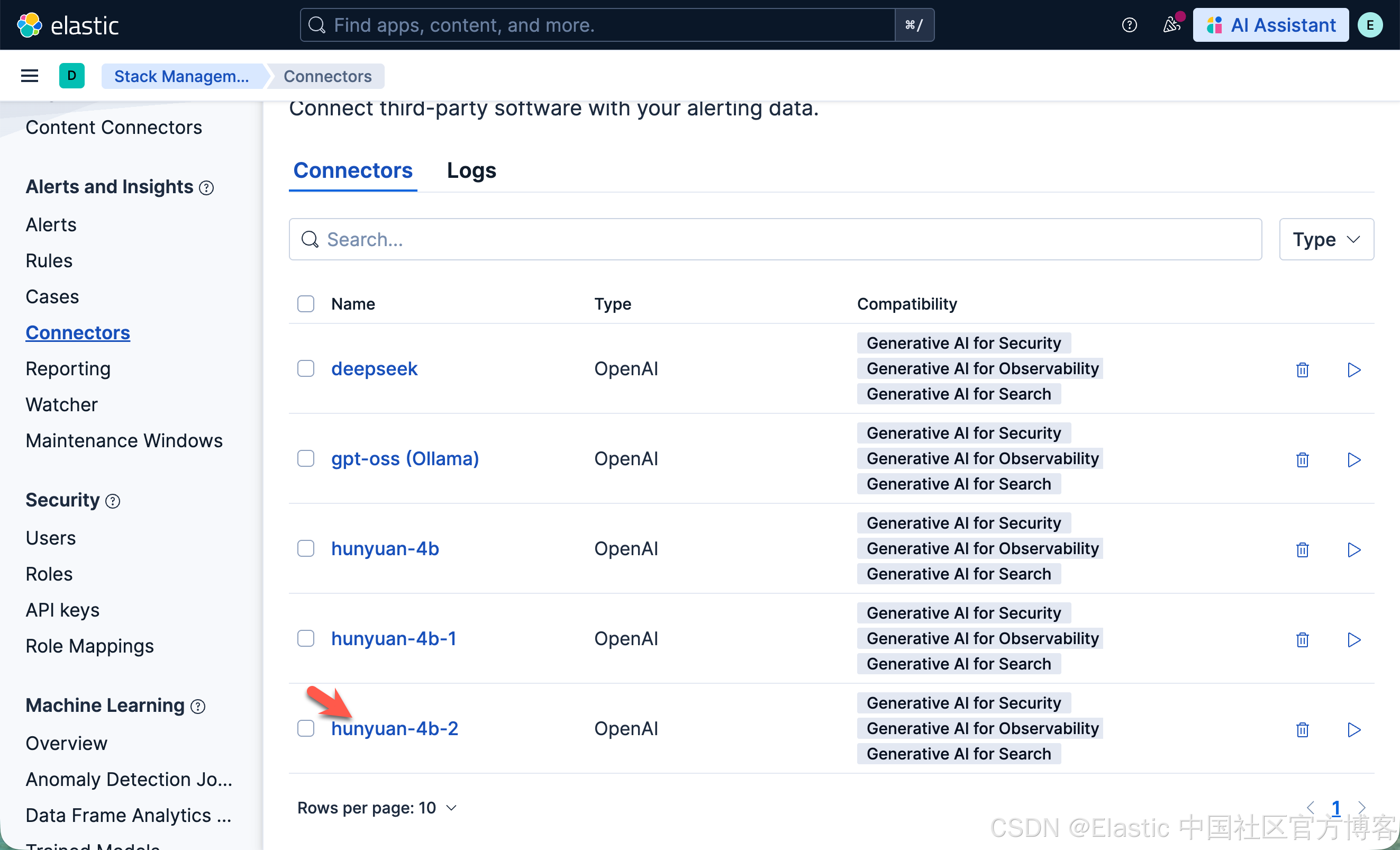
Task: Toggle the hamburger navigation menu
Action: pos(30,76)
